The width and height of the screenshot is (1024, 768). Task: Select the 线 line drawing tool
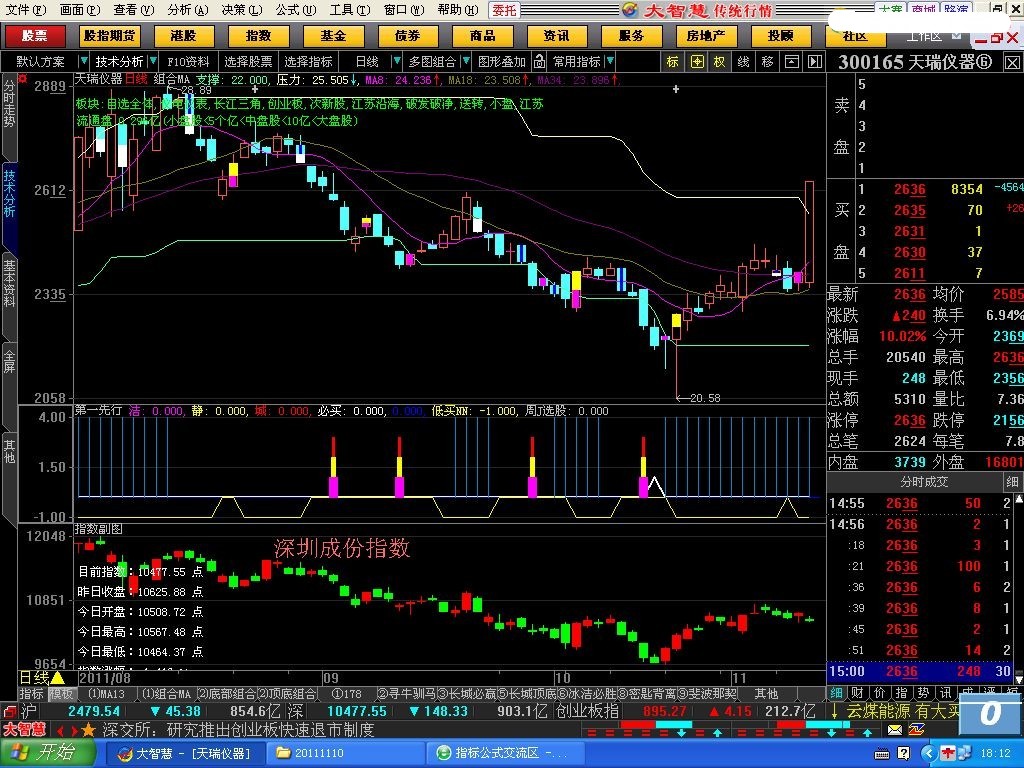click(x=743, y=62)
